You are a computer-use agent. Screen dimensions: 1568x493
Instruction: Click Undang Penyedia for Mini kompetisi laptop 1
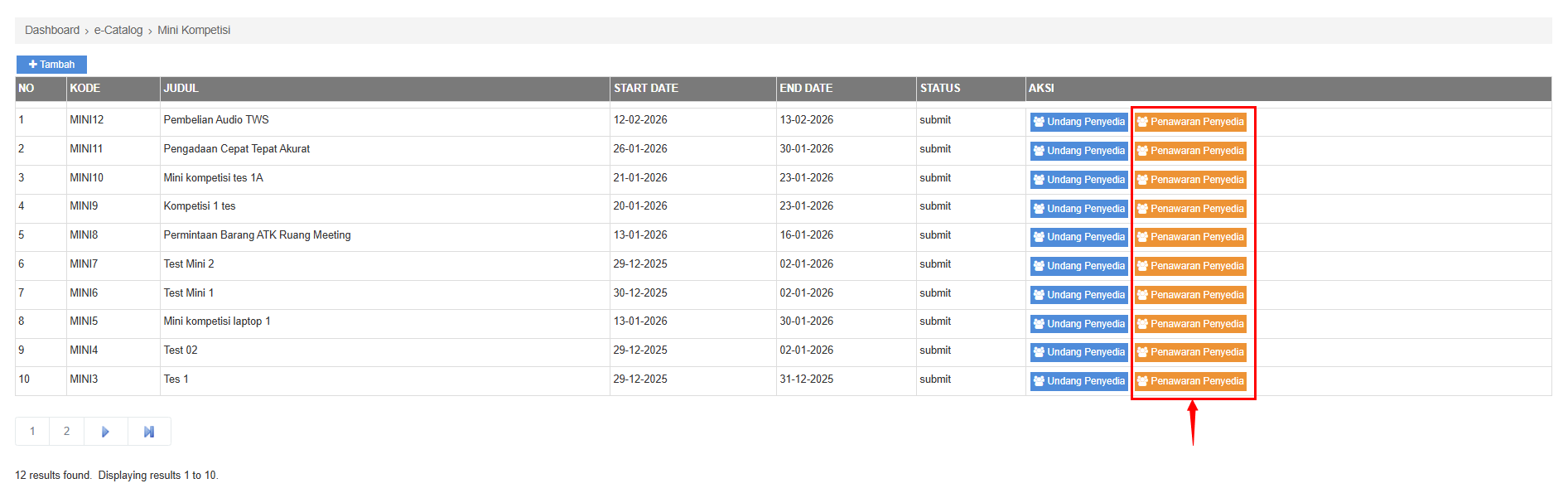(x=1078, y=324)
